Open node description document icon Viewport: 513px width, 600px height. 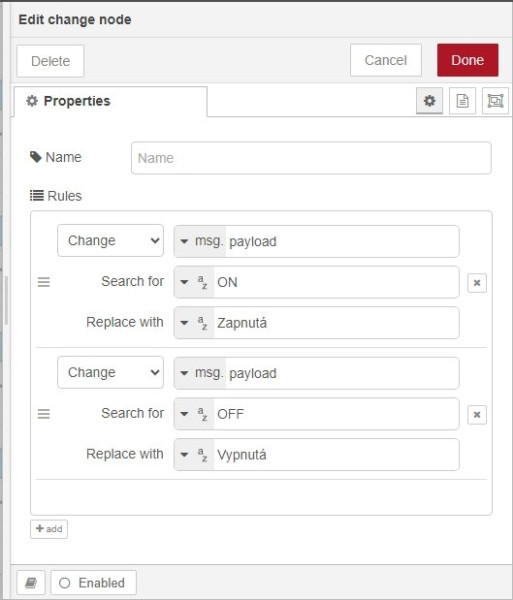(462, 101)
